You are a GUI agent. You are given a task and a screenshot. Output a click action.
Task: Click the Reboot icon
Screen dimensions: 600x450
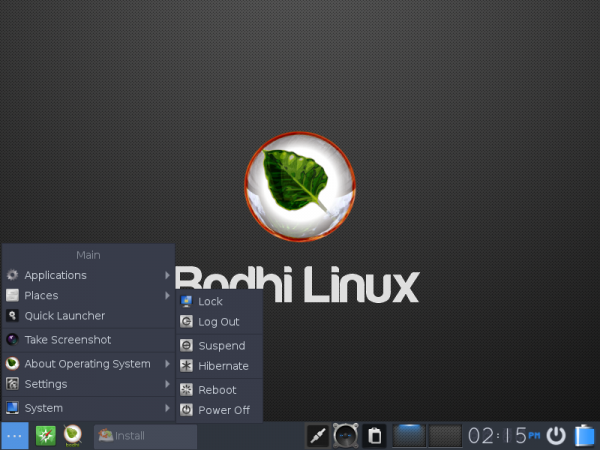pos(186,390)
